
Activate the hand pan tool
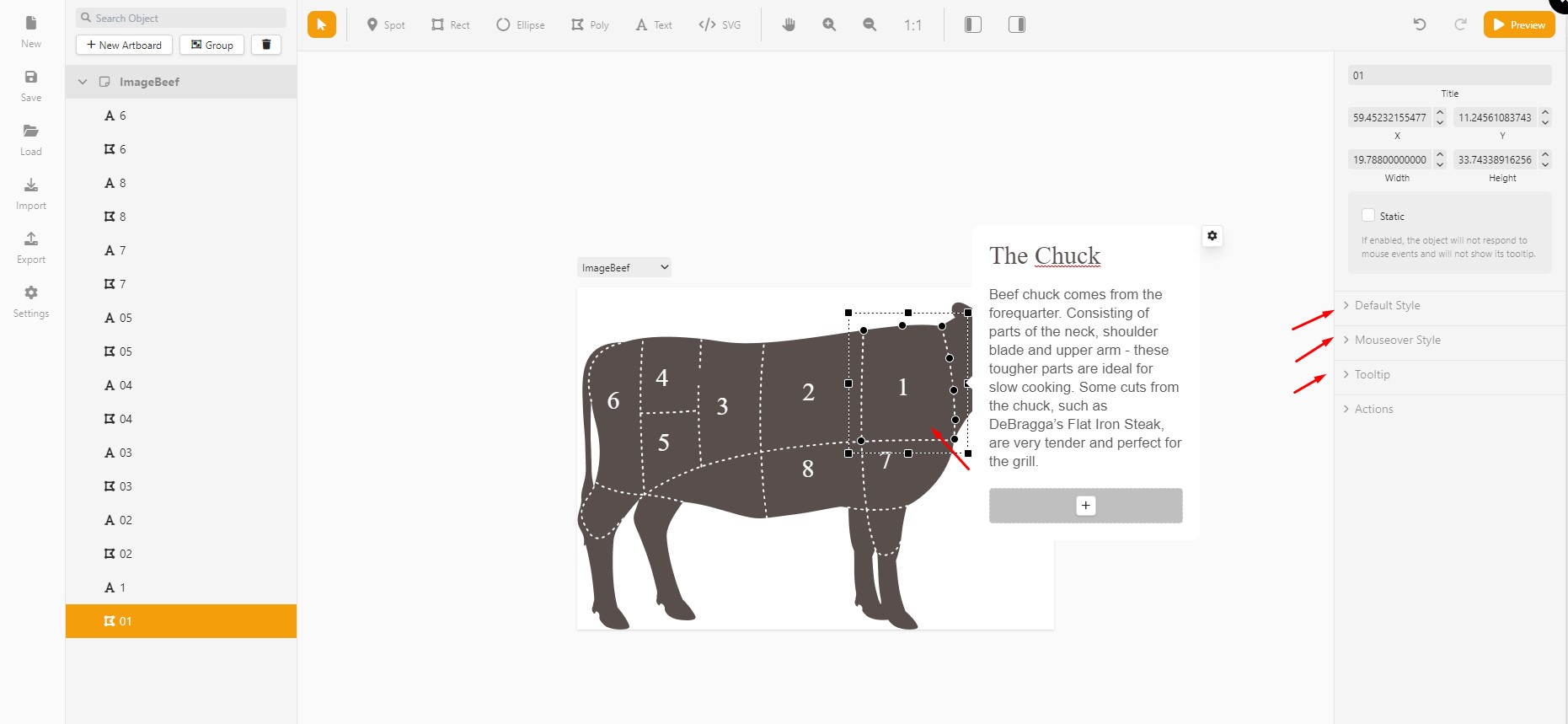click(789, 25)
